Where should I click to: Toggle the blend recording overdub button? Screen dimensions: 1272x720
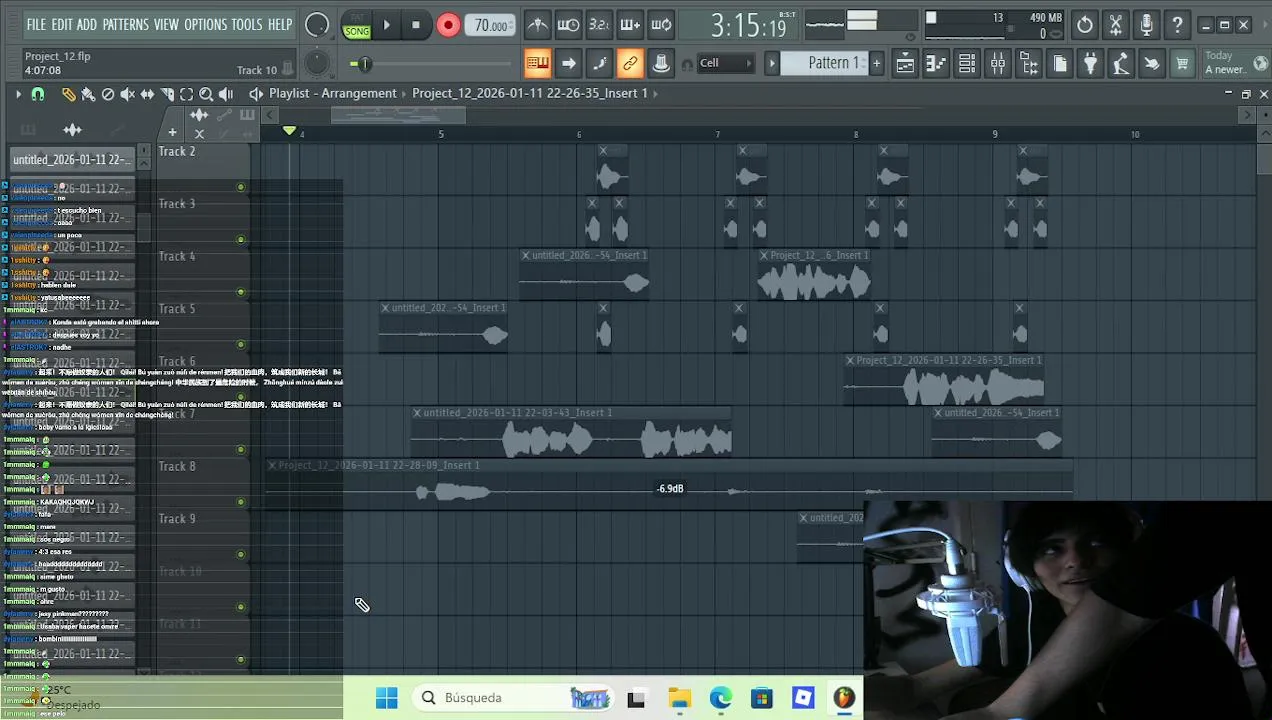[630, 25]
